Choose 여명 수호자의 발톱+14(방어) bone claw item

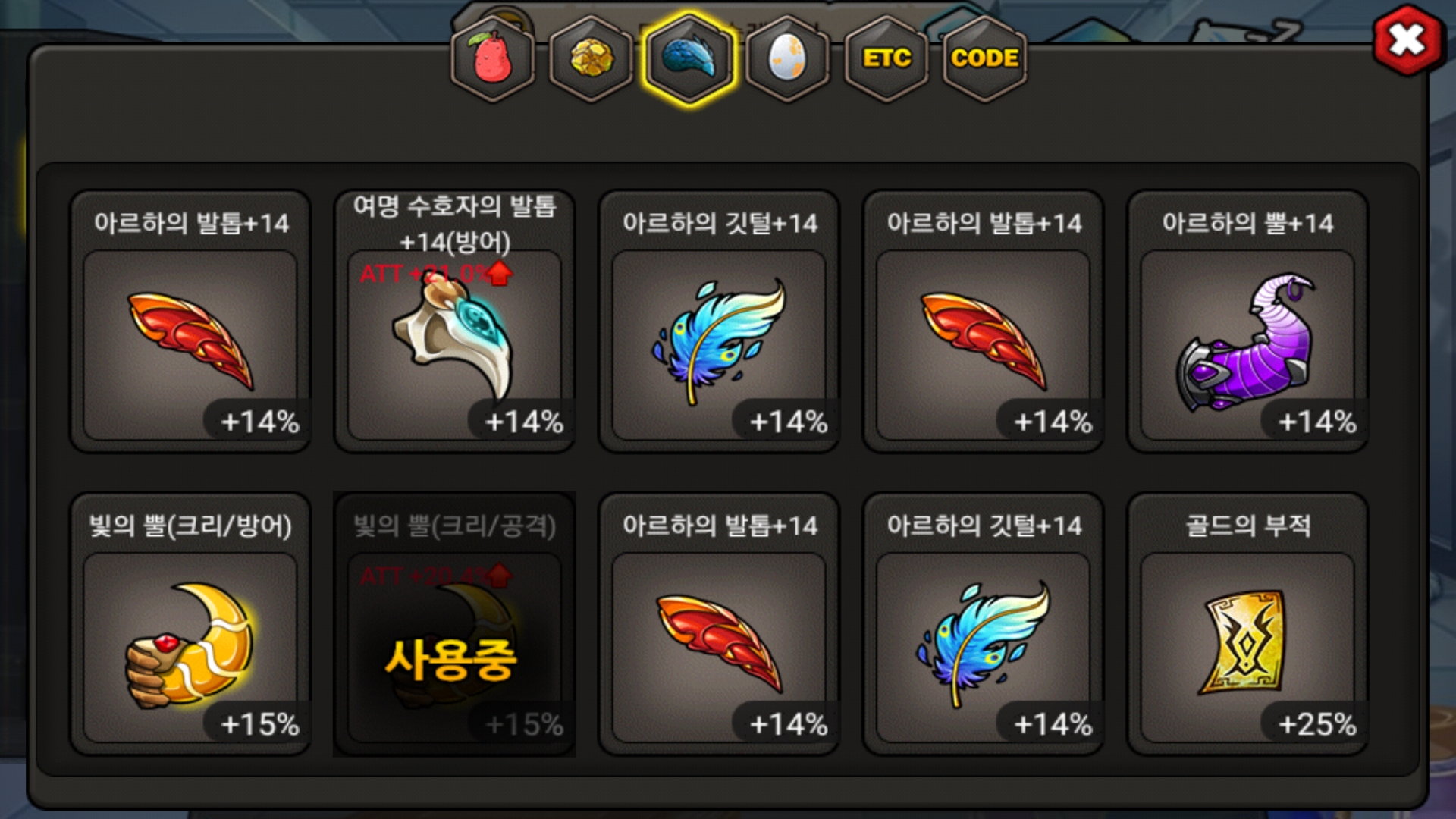454,322
